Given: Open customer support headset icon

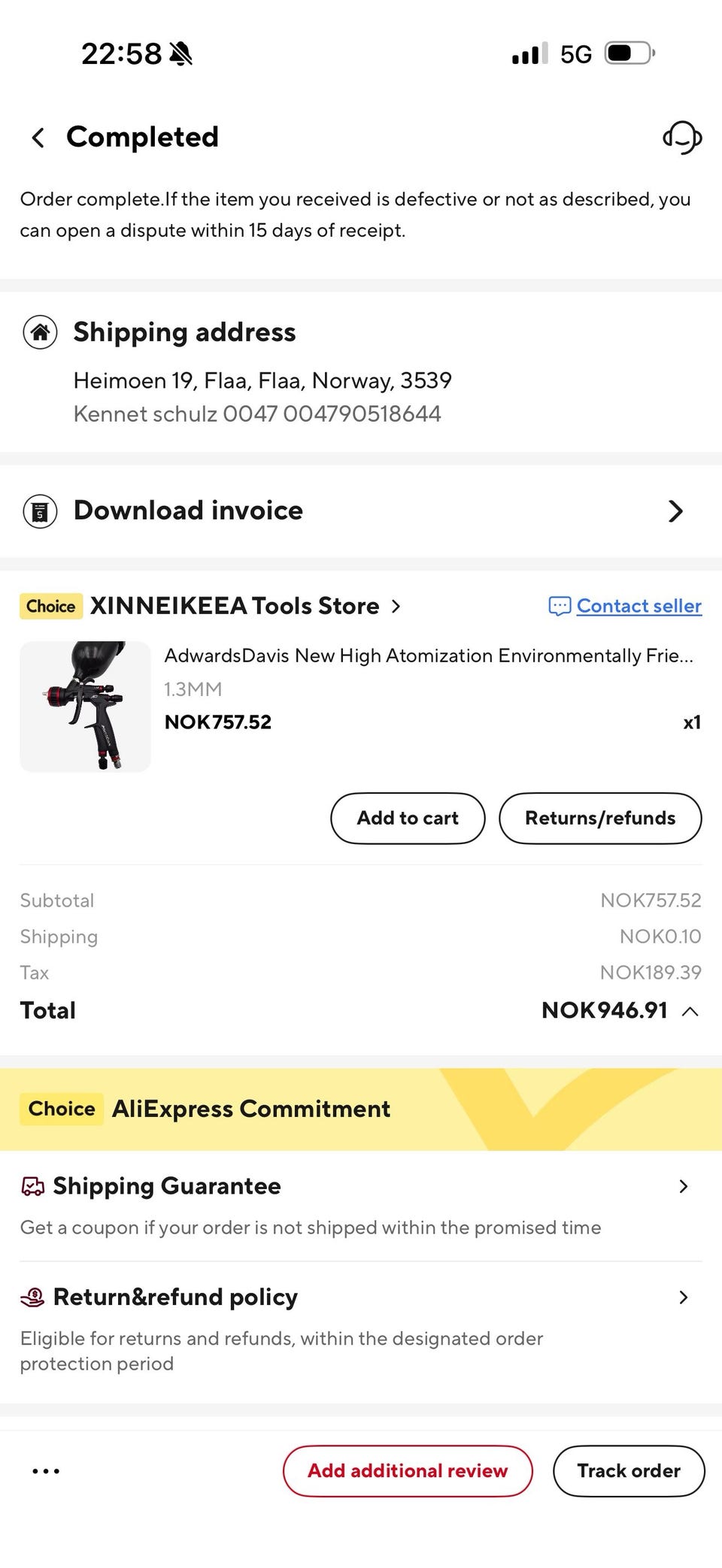Looking at the screenshot, I should tap(682, 138).
